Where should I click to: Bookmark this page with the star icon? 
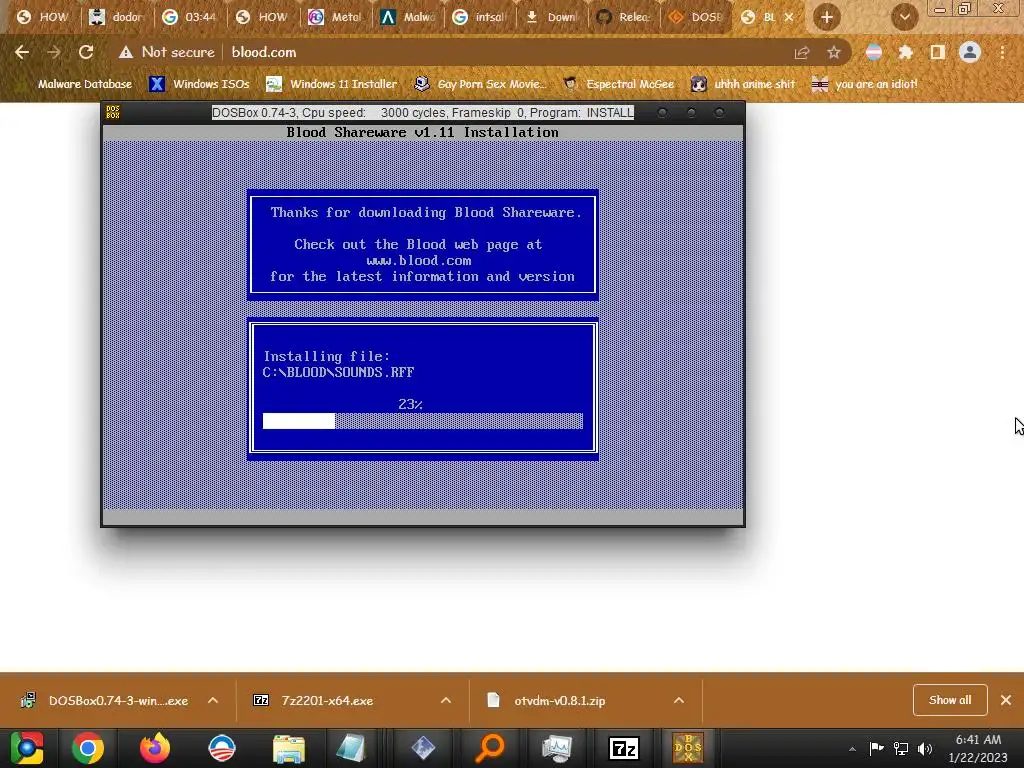coord(833,52)
